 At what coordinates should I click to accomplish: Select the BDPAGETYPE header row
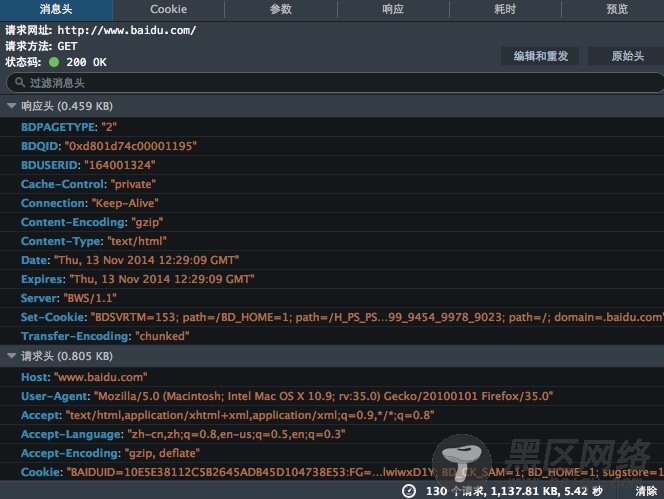click(x=332, y=127)
